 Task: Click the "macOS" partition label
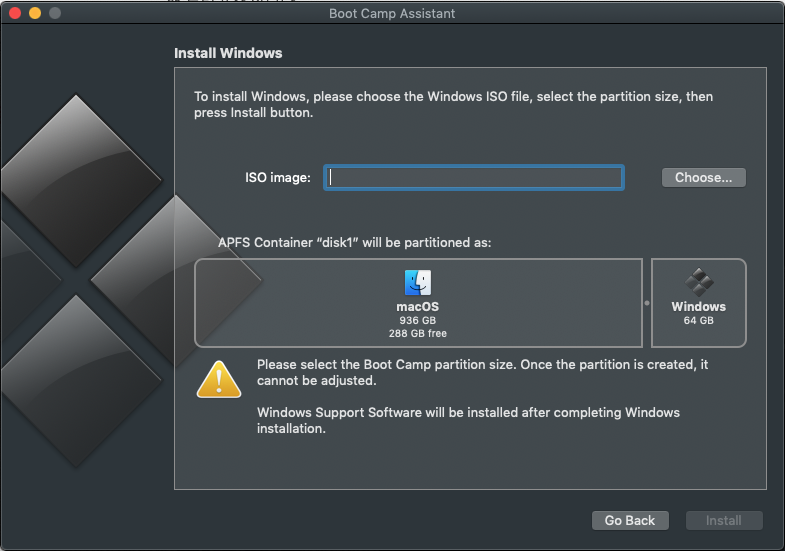(x=418, y=307)
